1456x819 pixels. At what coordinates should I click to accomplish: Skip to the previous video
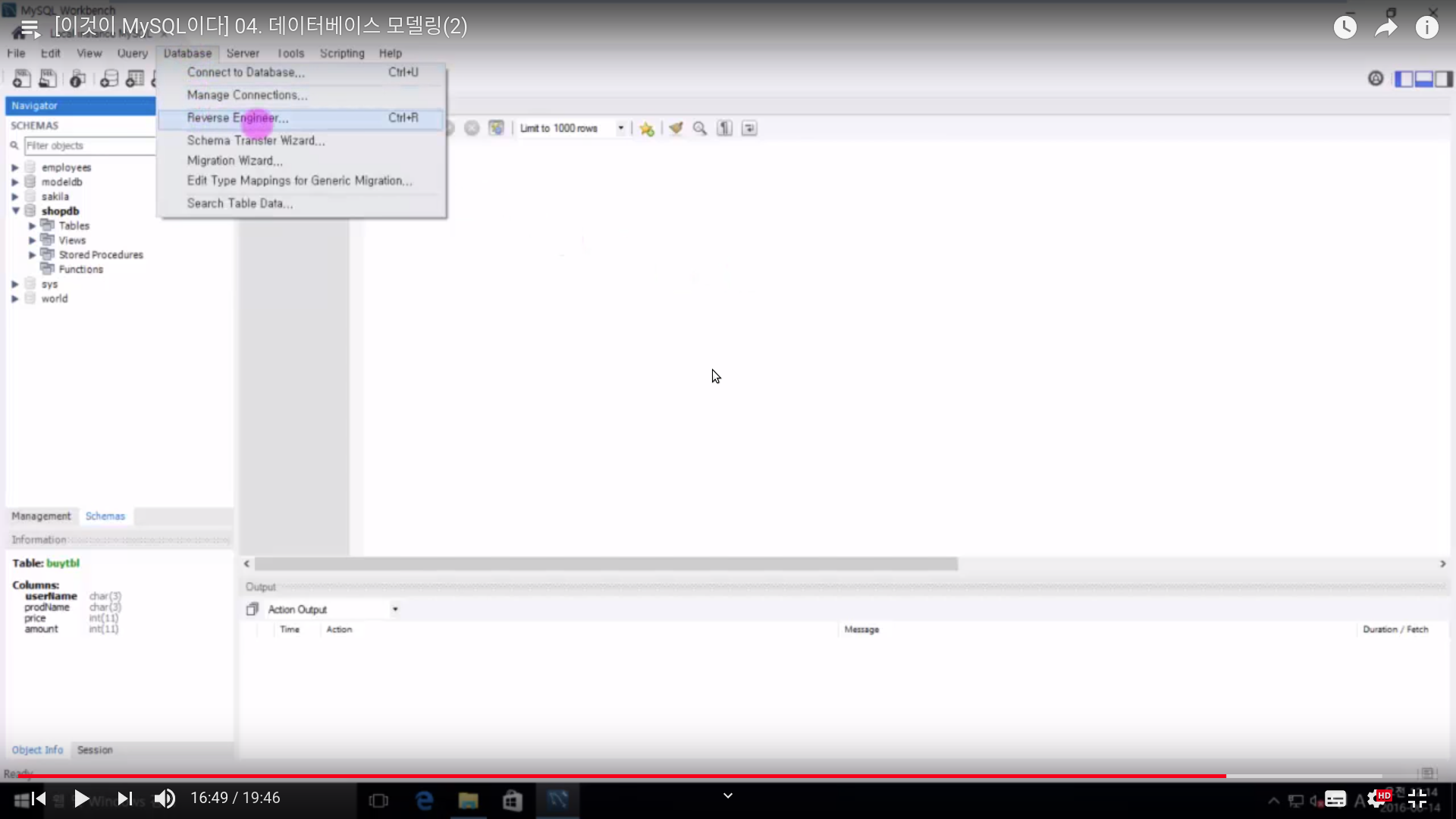tap(39, 799)
